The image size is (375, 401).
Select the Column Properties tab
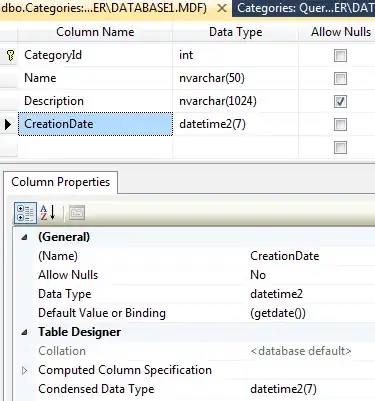(x=60, y=182)
